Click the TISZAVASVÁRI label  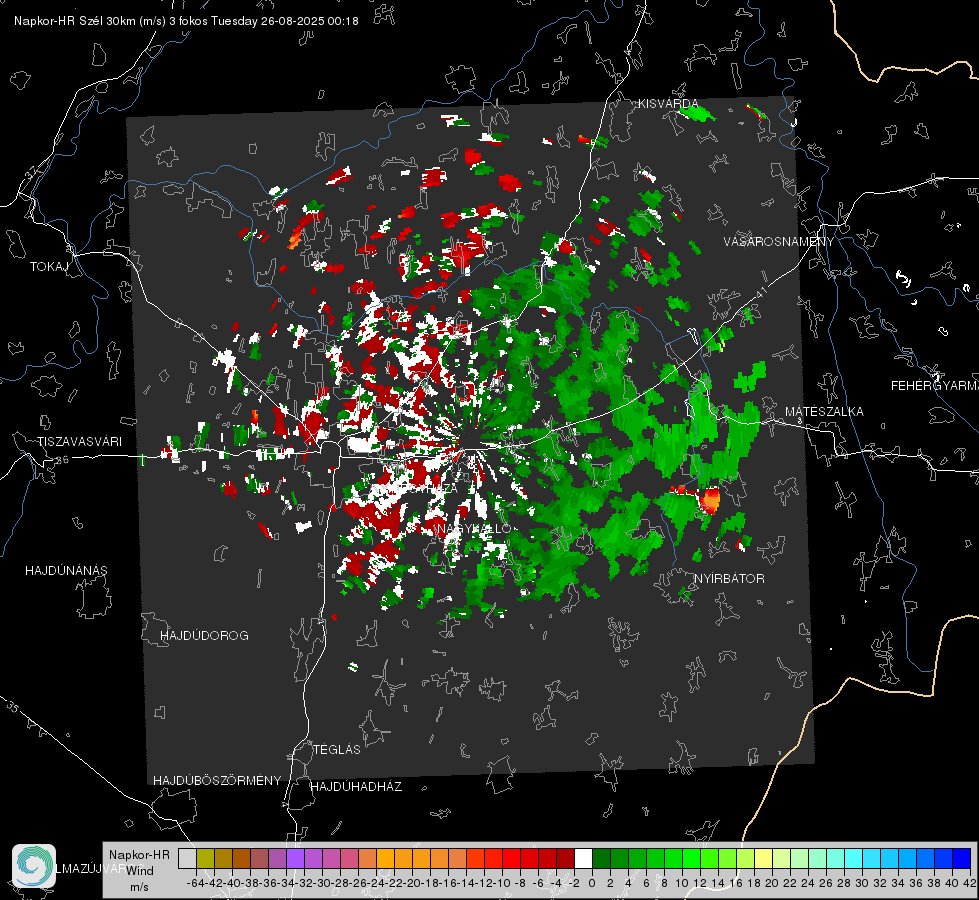pos(80,442)
